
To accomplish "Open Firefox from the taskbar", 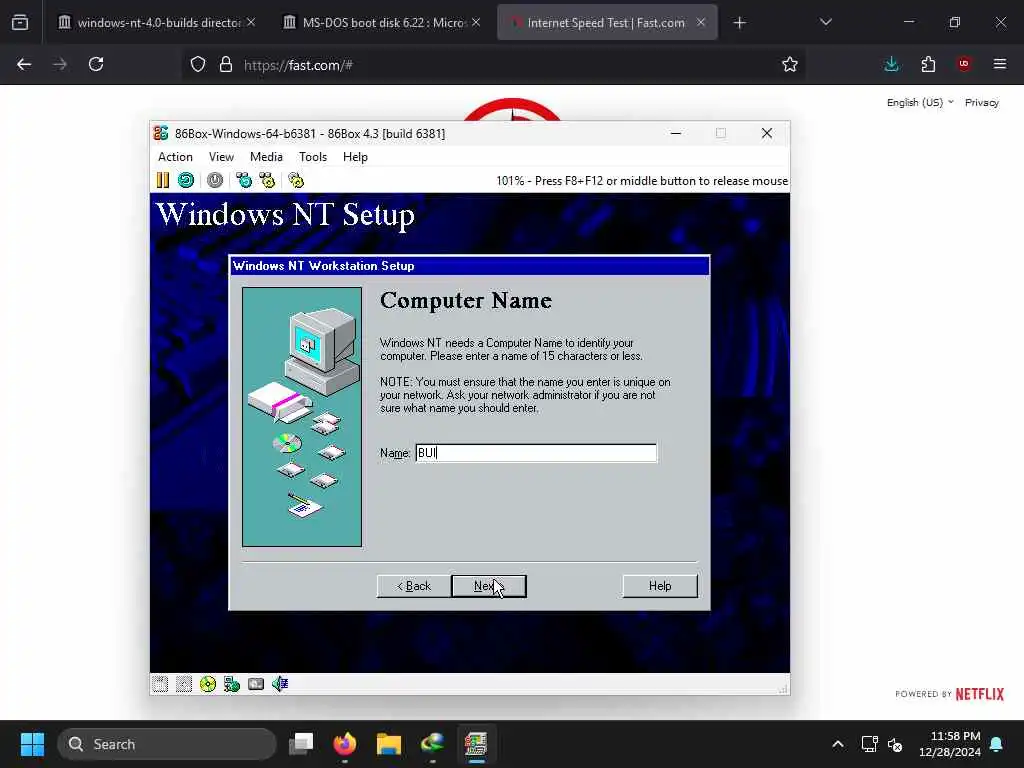I will 345,744.
